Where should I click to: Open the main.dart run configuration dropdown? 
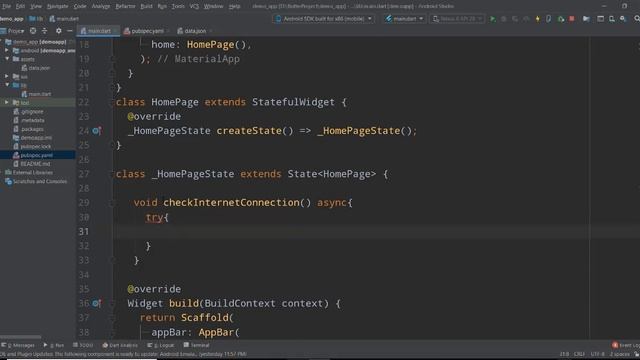(404, 19)
